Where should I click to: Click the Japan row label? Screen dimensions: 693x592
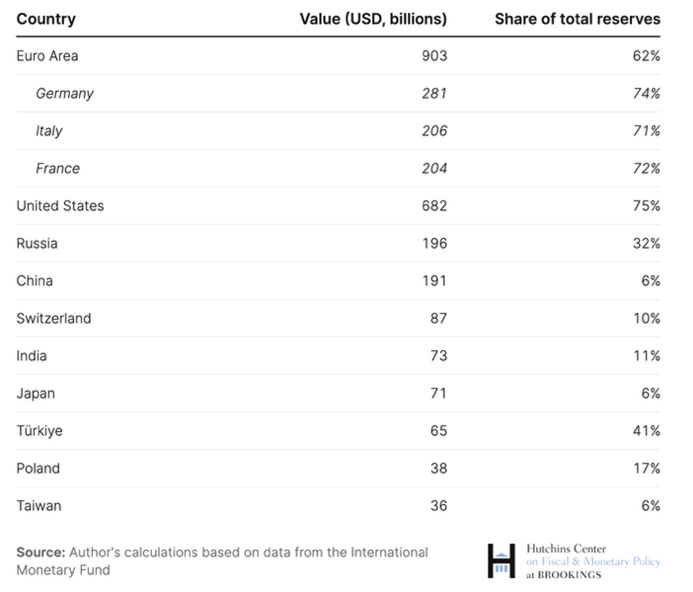click(x=36, y=393)
